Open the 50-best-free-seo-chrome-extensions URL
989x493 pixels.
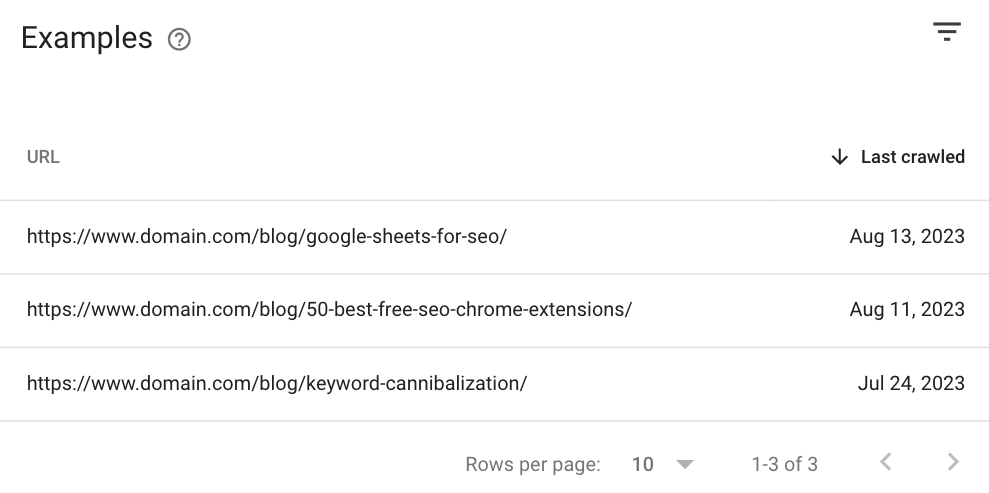click(x=329, y=310)
